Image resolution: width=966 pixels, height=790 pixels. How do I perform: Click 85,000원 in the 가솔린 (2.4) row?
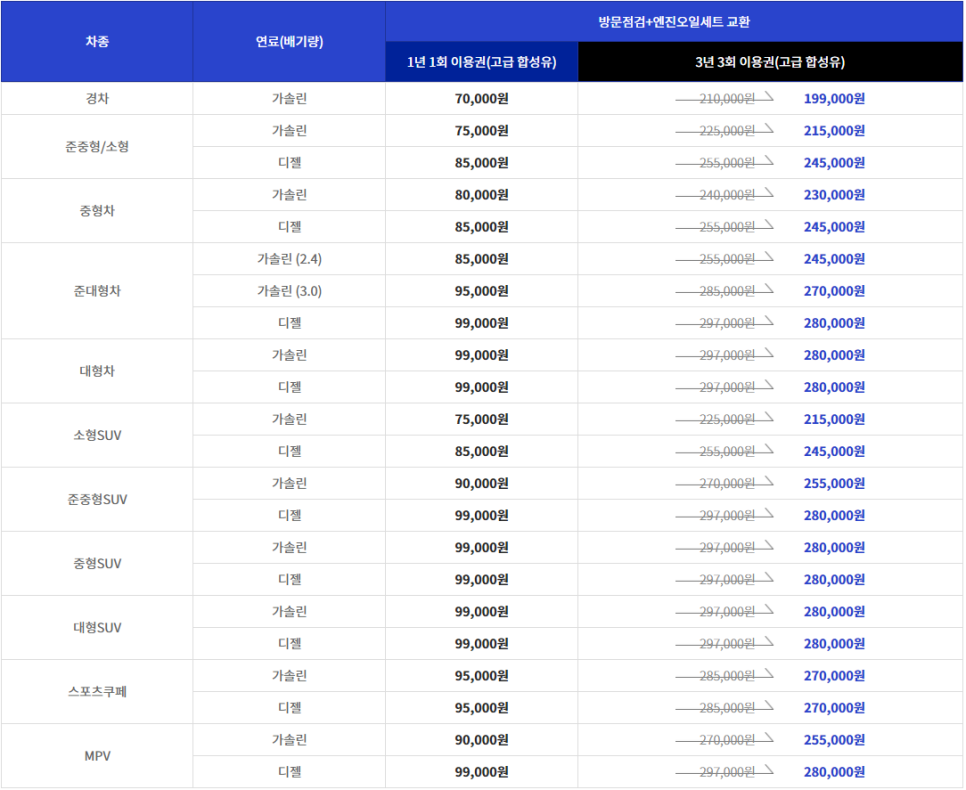pos(482,259)
